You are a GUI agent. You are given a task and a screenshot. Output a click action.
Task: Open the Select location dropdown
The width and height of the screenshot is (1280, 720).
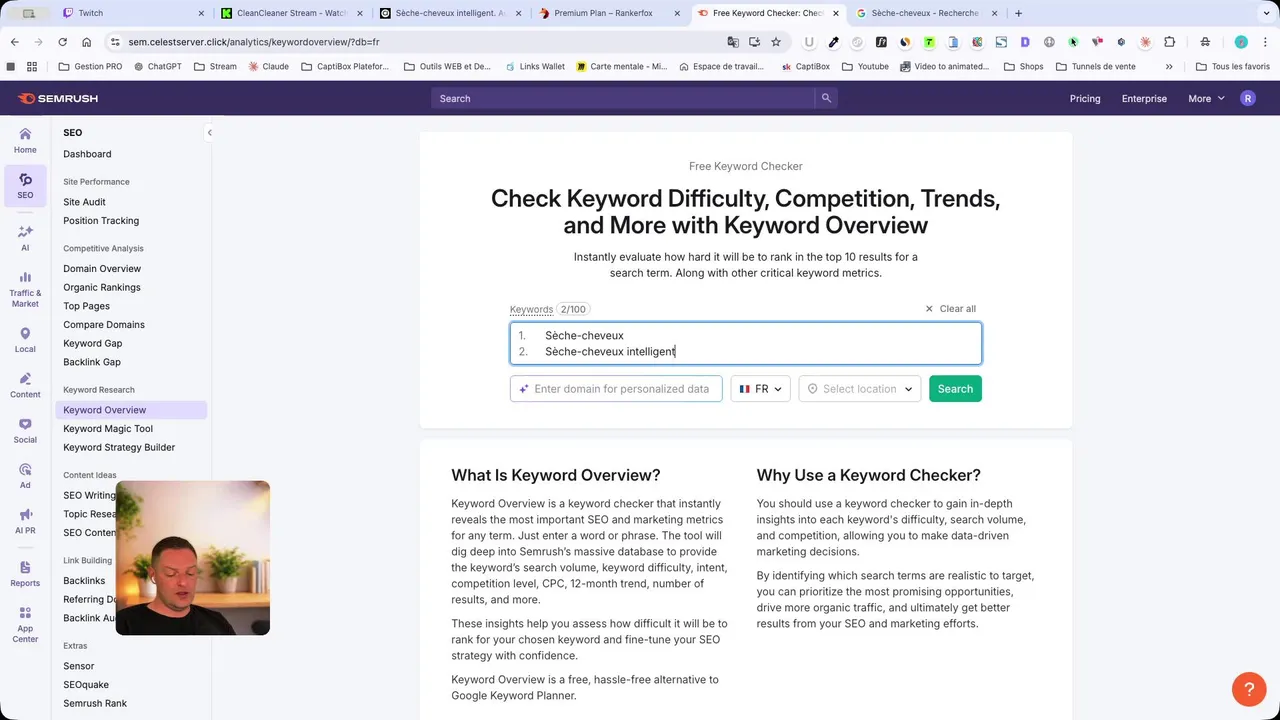[860, 389]
